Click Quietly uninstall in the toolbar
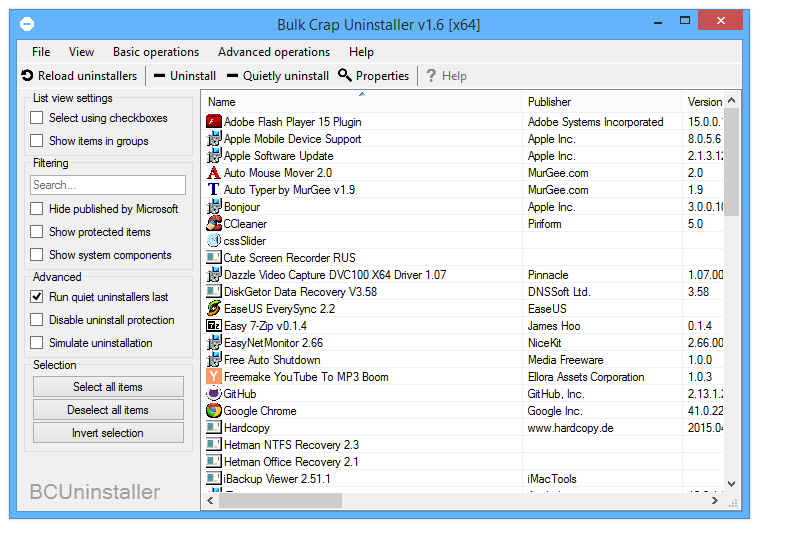This screenshot has height=533, width=786. coord(278,76)
